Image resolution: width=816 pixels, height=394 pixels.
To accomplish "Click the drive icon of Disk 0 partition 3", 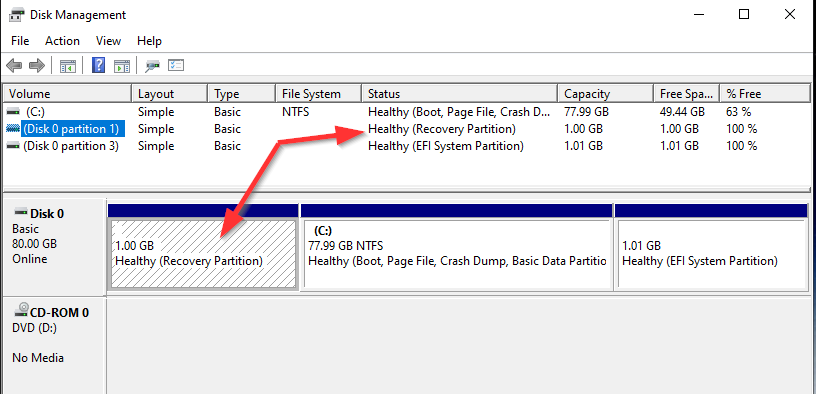I will 12,146.
